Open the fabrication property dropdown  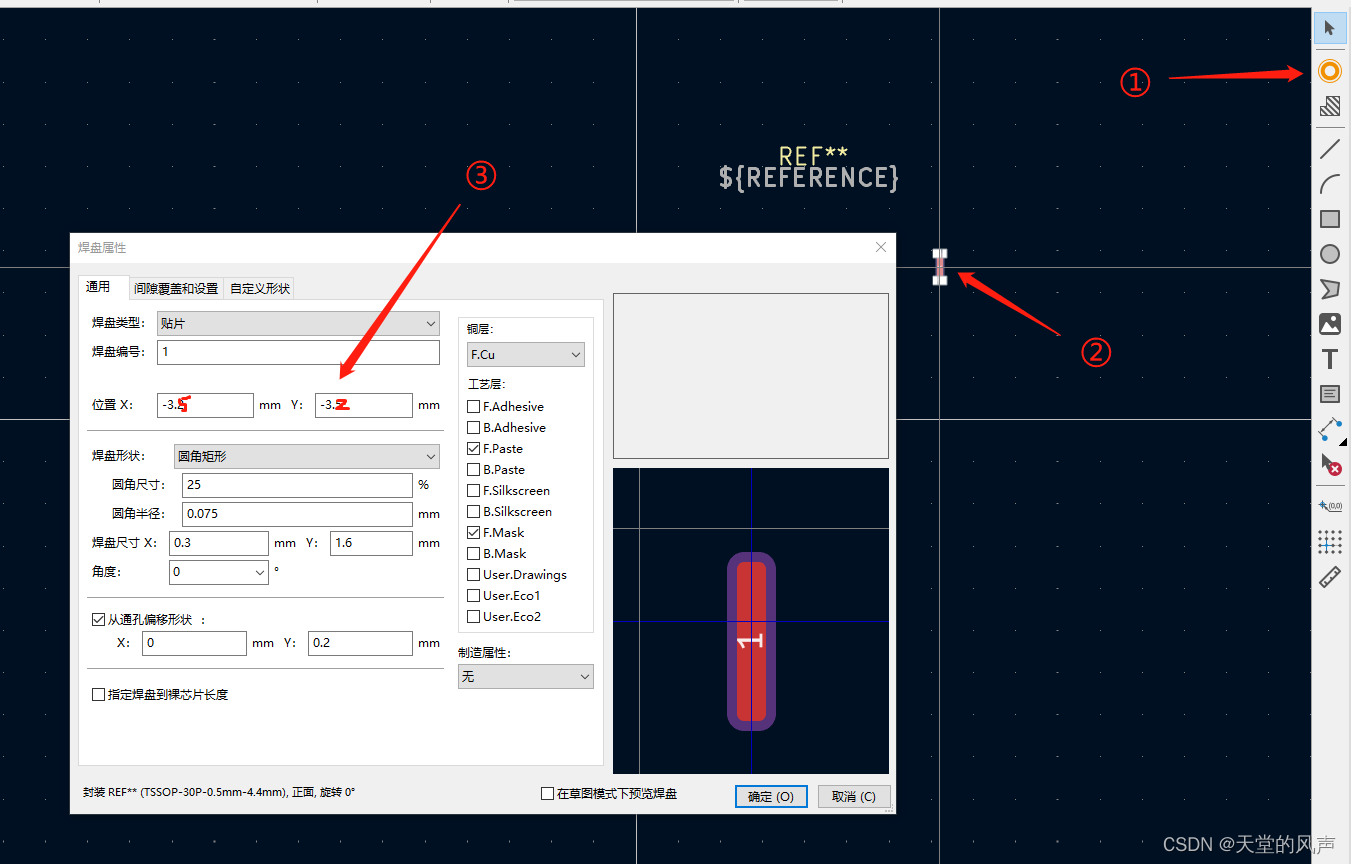526,677
